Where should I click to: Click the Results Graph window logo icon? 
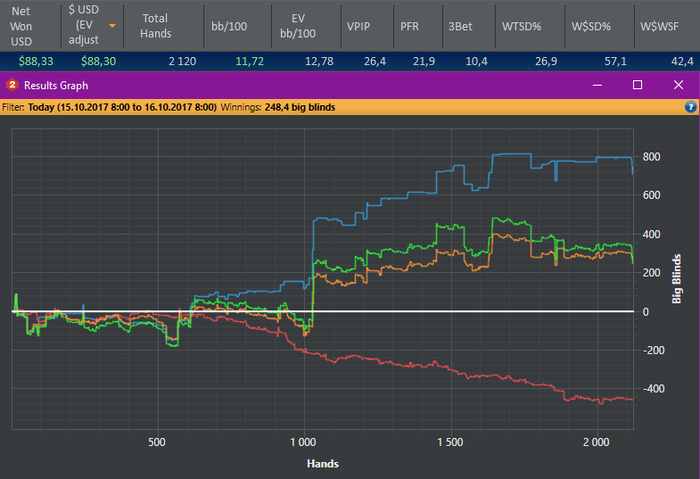(12, 85)
